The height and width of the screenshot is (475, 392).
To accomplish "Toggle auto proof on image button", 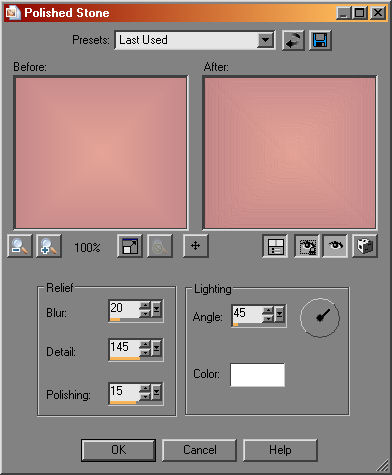I will 307,246.
